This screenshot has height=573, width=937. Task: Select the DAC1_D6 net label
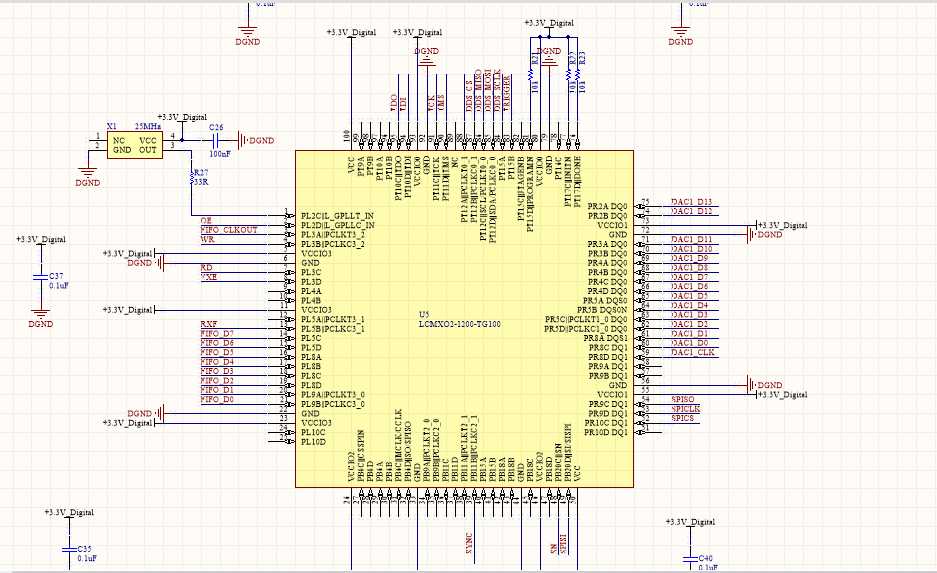coord(690,286)
